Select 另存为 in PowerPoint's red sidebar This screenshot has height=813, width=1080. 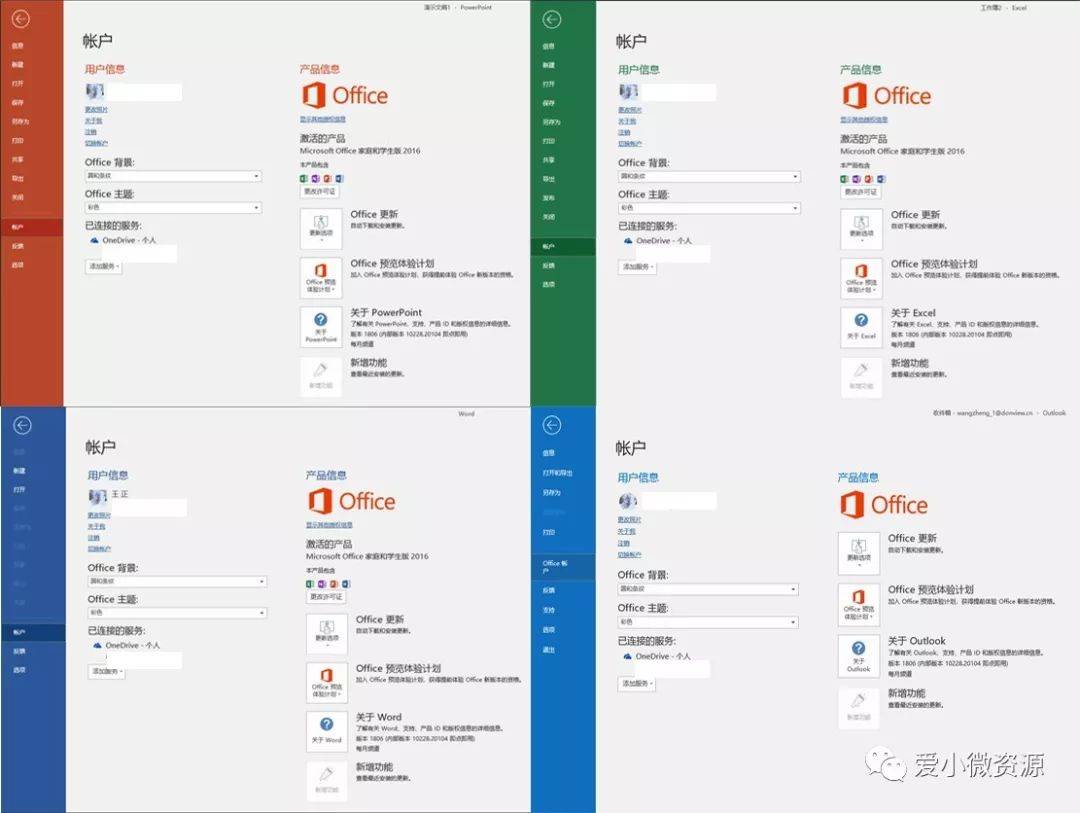[21, 121]
